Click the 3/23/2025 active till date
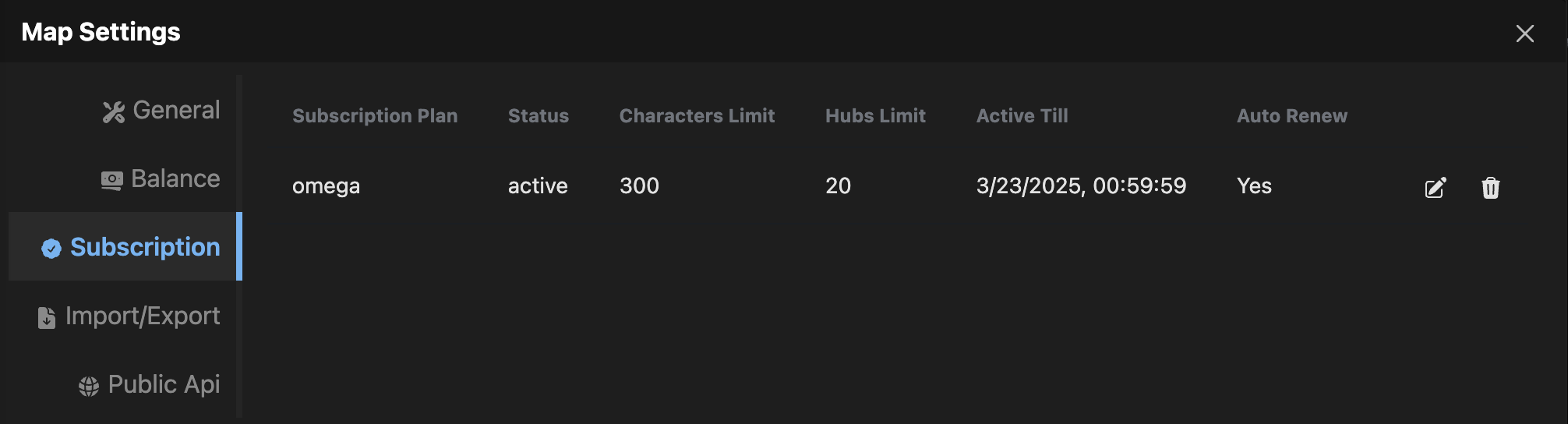Screen dimensions: 1568x424 pos(1081,186)
